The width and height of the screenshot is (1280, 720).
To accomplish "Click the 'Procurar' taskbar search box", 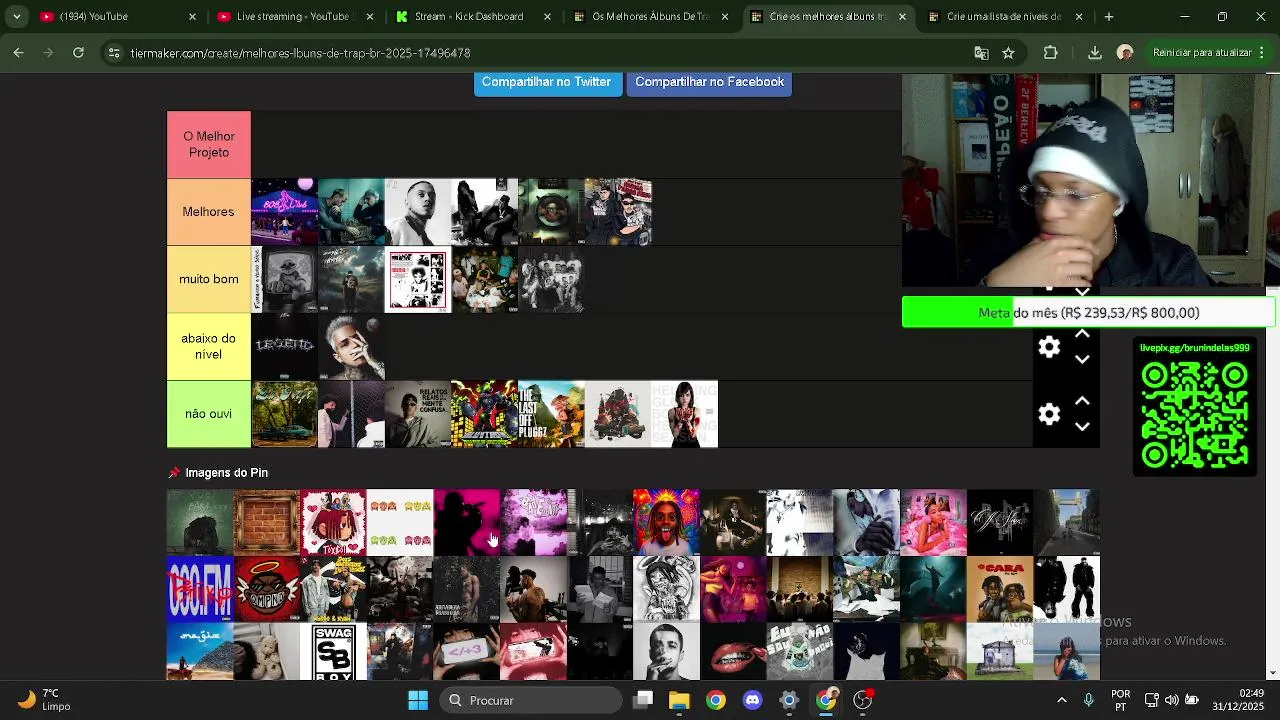I will click(531, 700).
